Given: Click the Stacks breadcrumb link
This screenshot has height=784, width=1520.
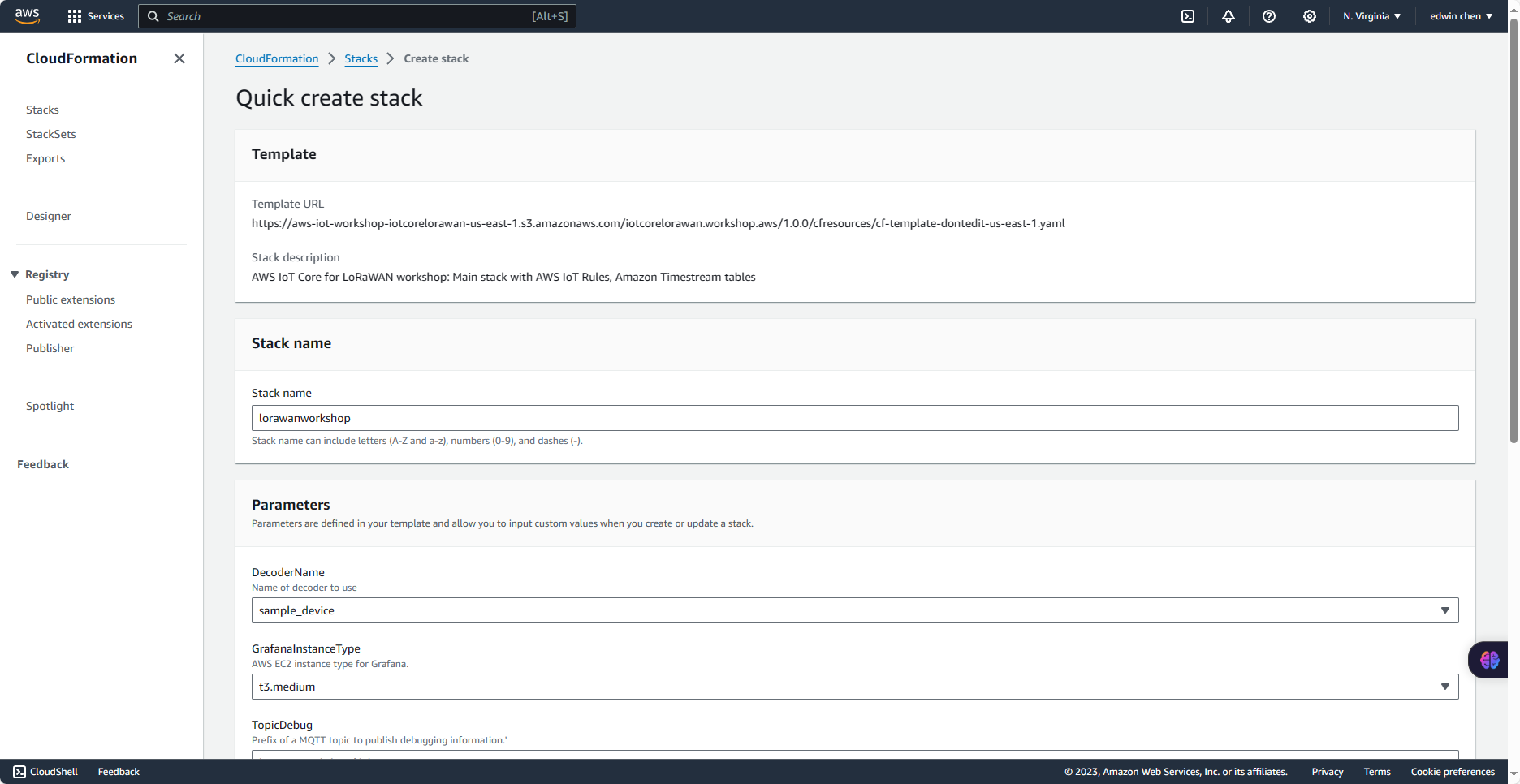Looking at the screenshot, I should click(361, 58).
